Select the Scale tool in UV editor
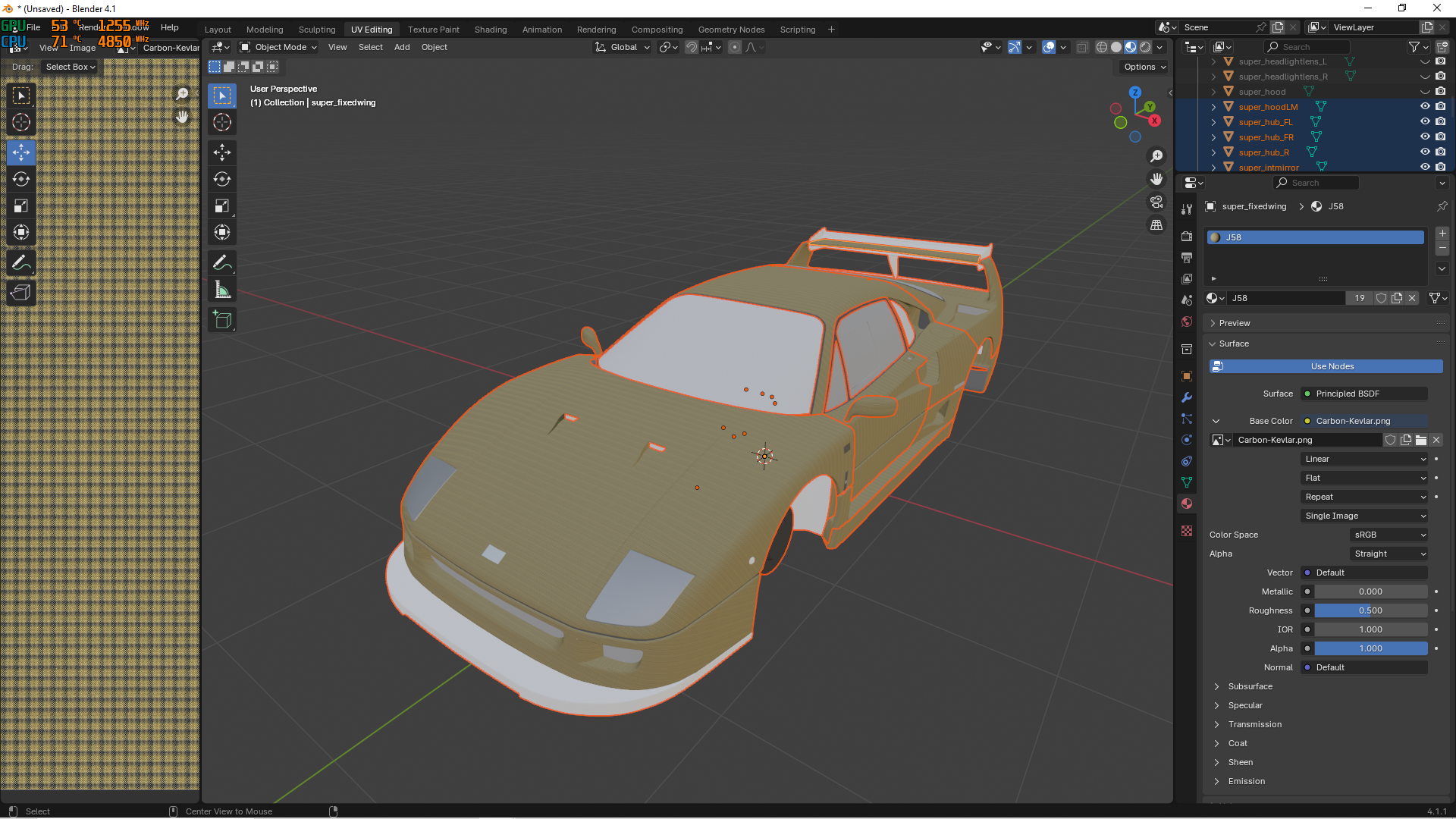This screenshot has width=1456, height=819. [x=21, y=206]
